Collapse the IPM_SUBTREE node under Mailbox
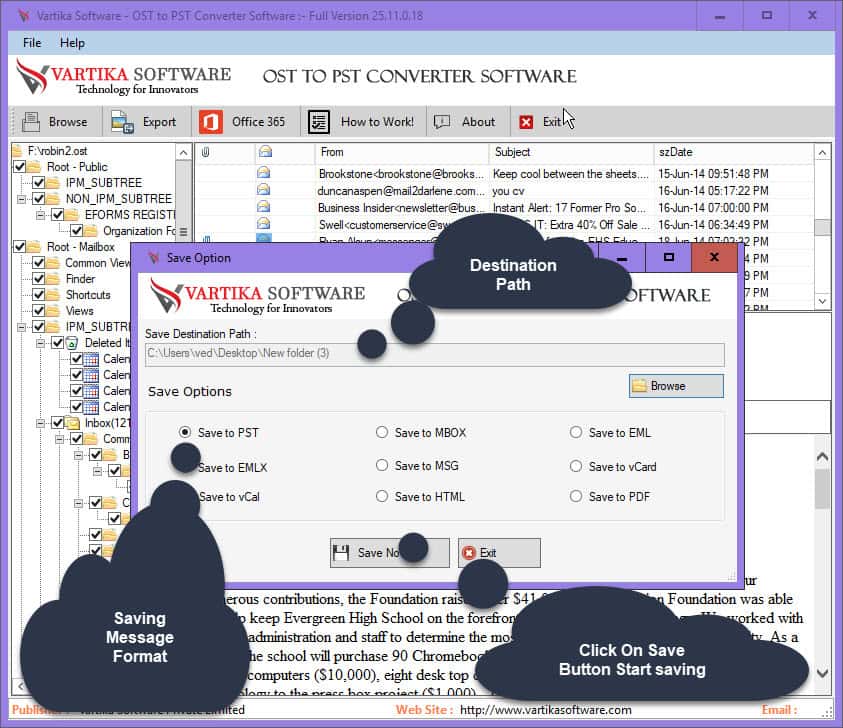 (x=22, y=327)
